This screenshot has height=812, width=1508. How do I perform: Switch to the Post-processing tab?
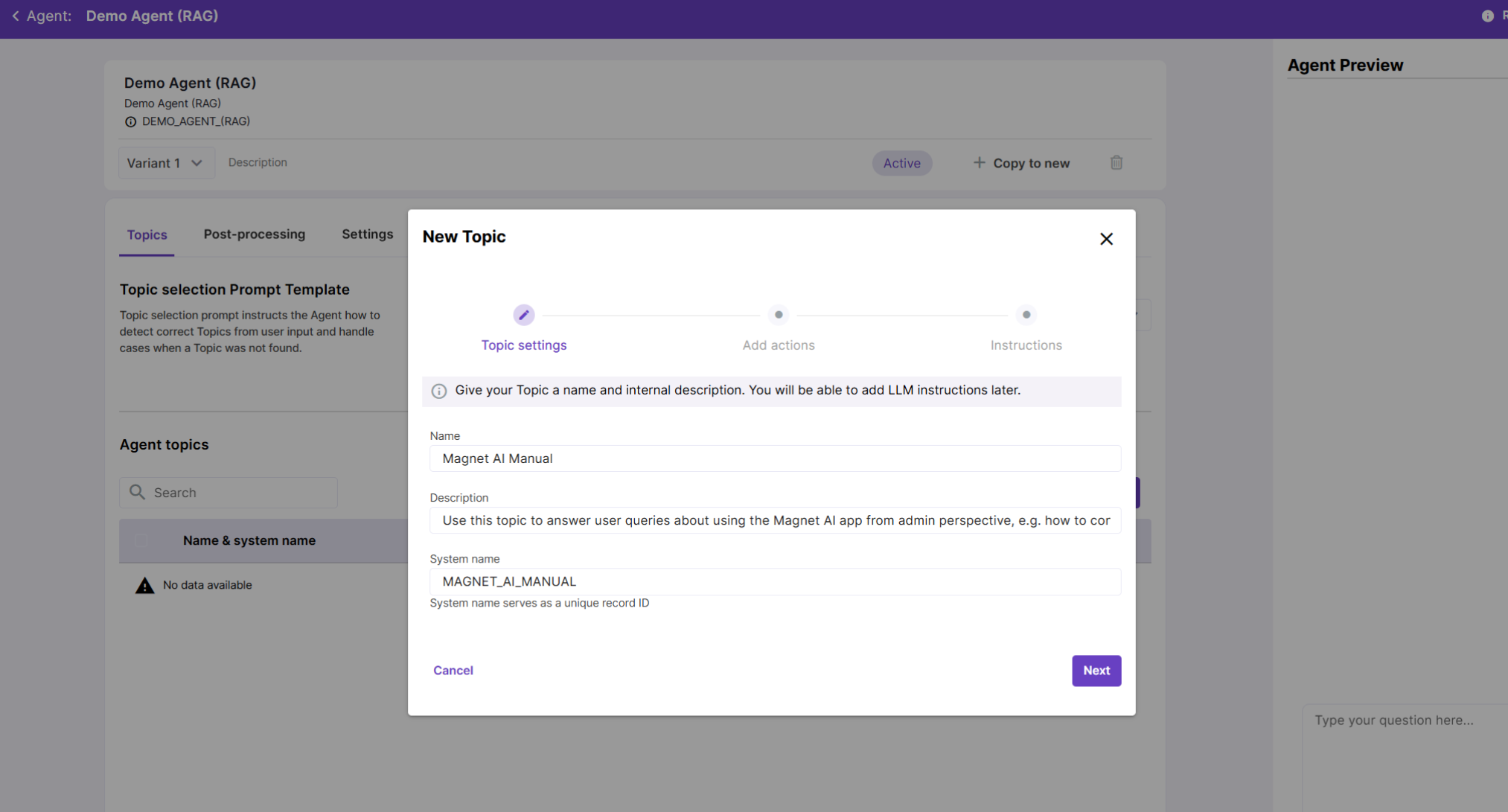point(254,234)
